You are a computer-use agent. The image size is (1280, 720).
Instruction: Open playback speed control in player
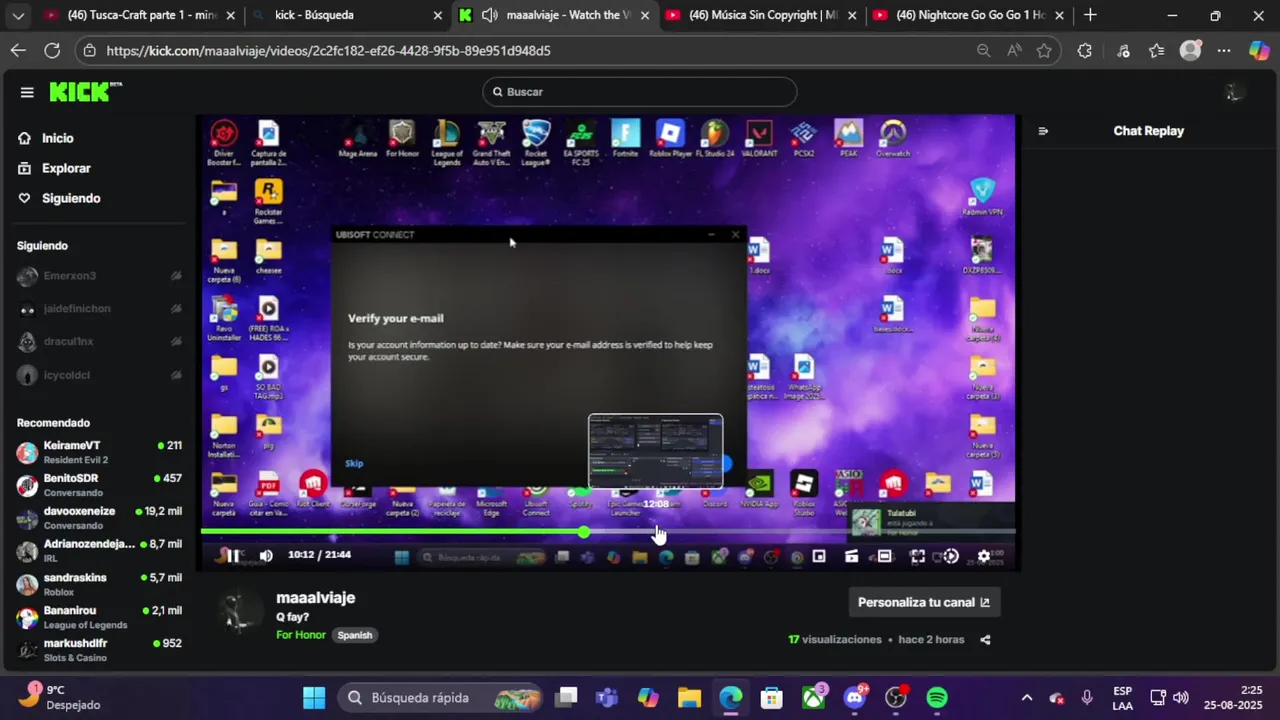point(951,556)
